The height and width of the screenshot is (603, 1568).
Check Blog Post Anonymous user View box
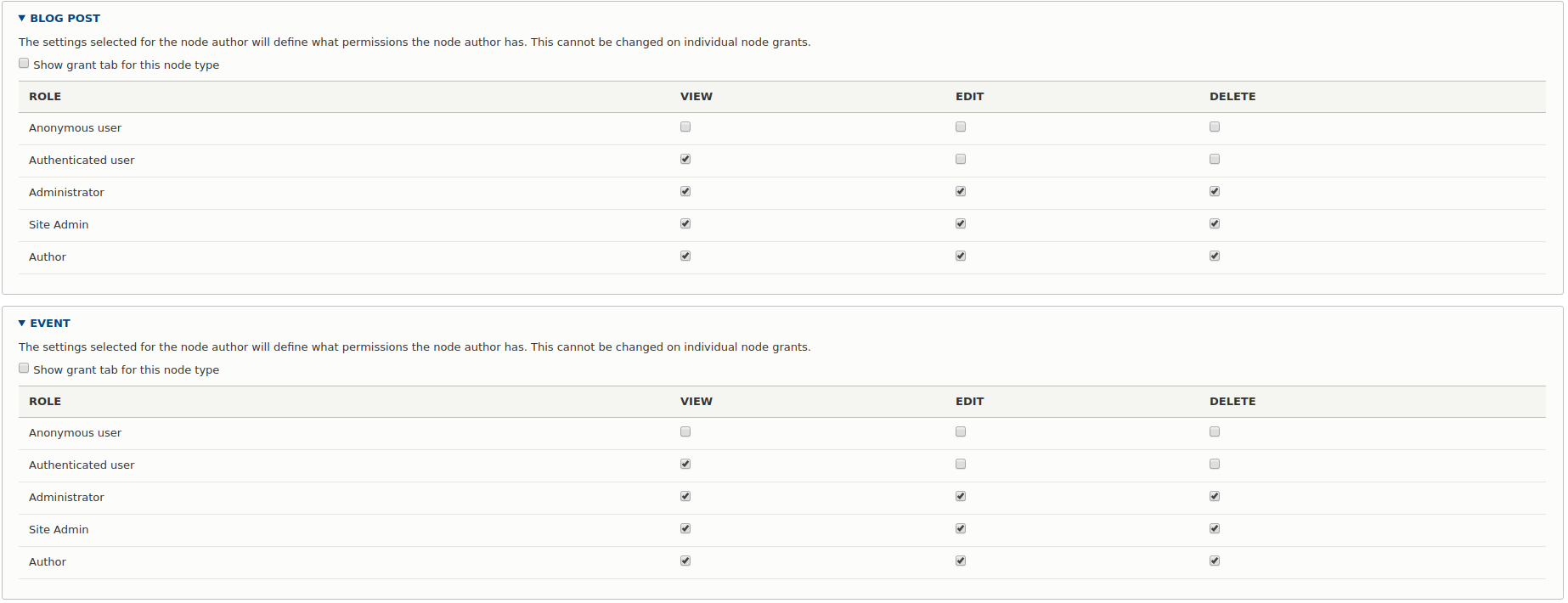[685, 127]
